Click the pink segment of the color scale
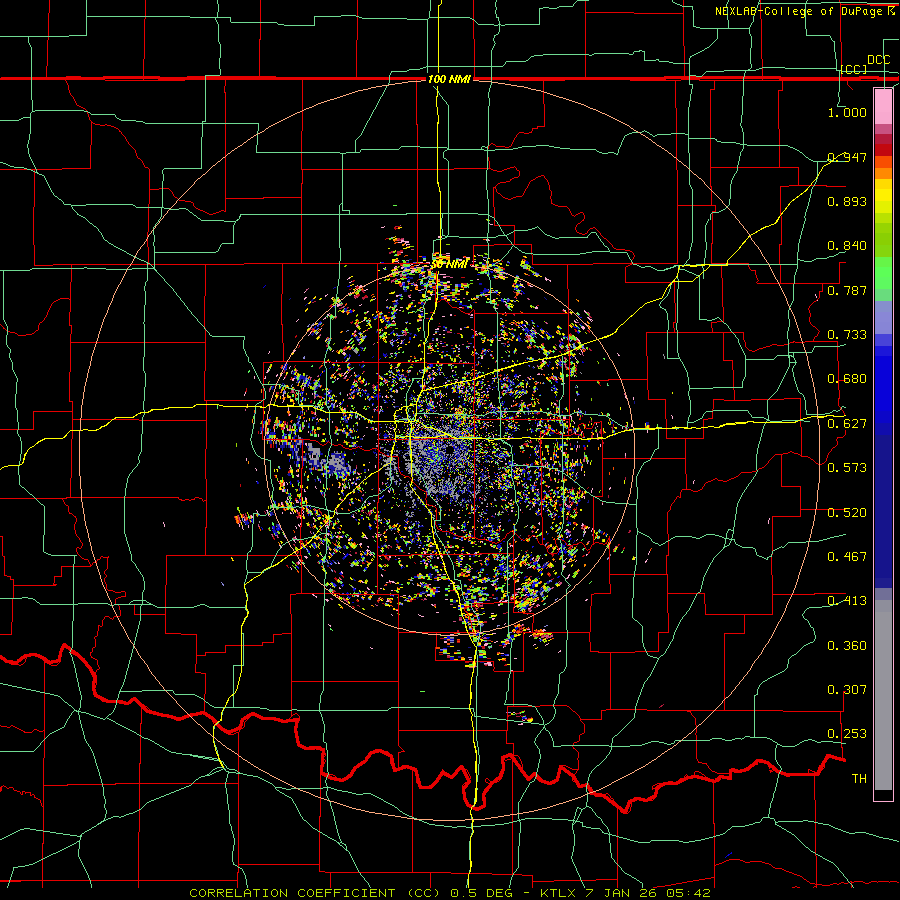Image resolution: width=900 pixels, height=900 pixels. [x=883, y=107]
